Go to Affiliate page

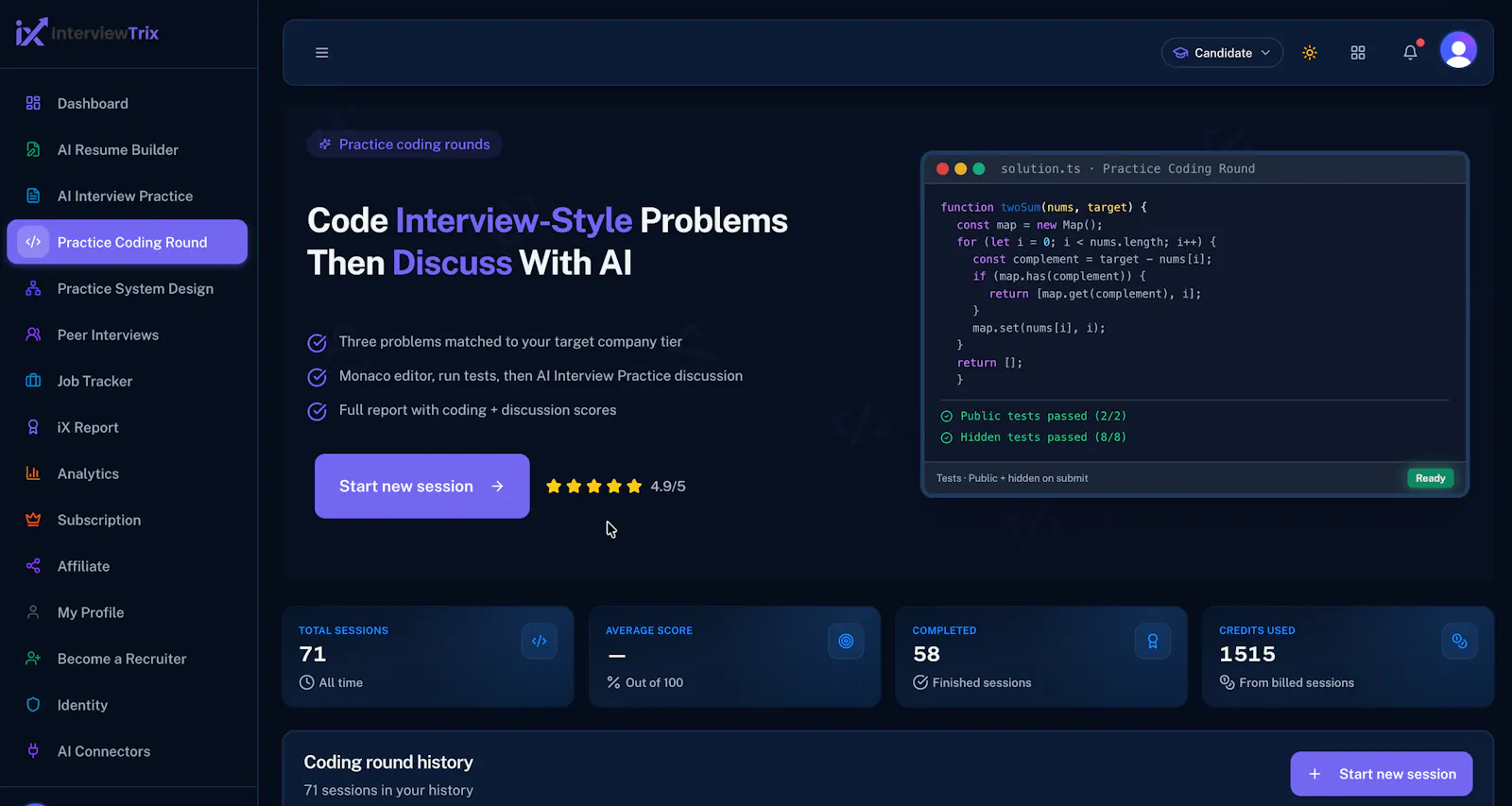coord(127,566)
